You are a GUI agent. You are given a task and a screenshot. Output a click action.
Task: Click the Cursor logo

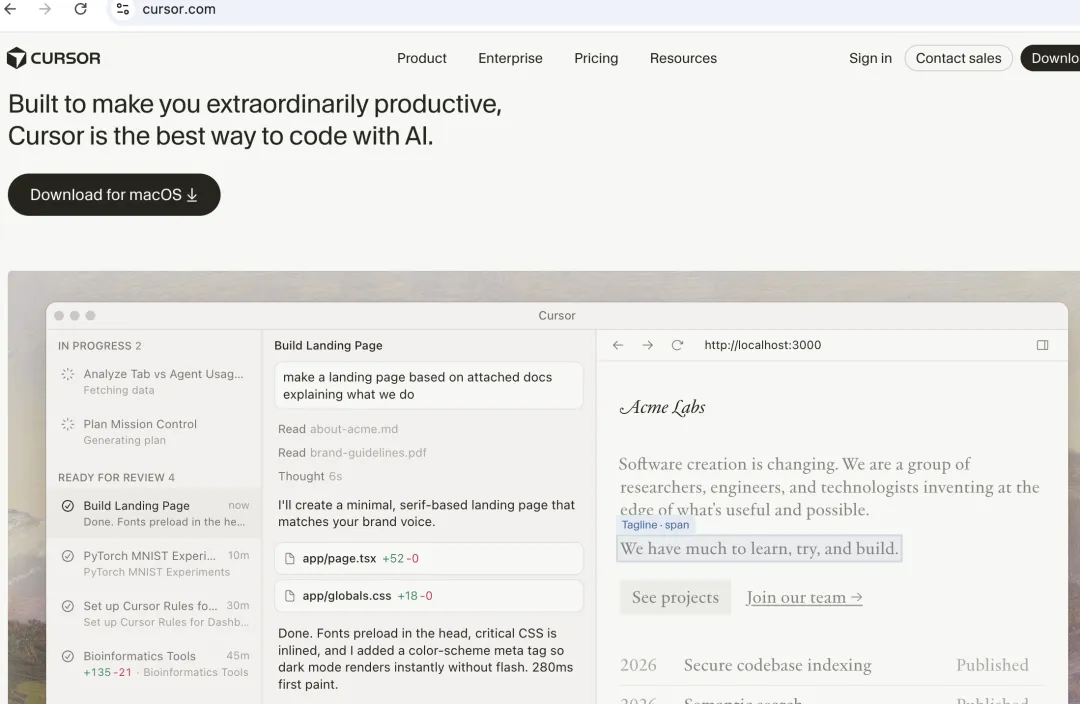54,59
